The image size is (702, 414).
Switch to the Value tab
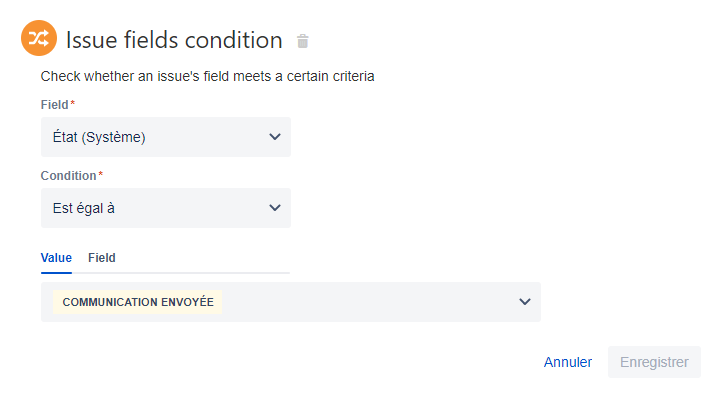coord(56,258)
